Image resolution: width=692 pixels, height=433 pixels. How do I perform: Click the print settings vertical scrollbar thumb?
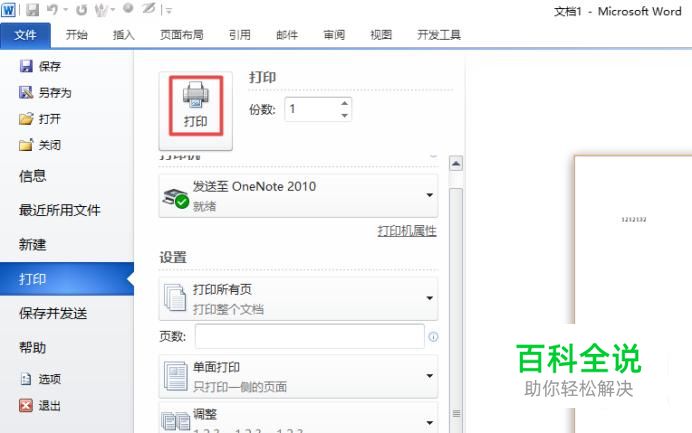456,310
